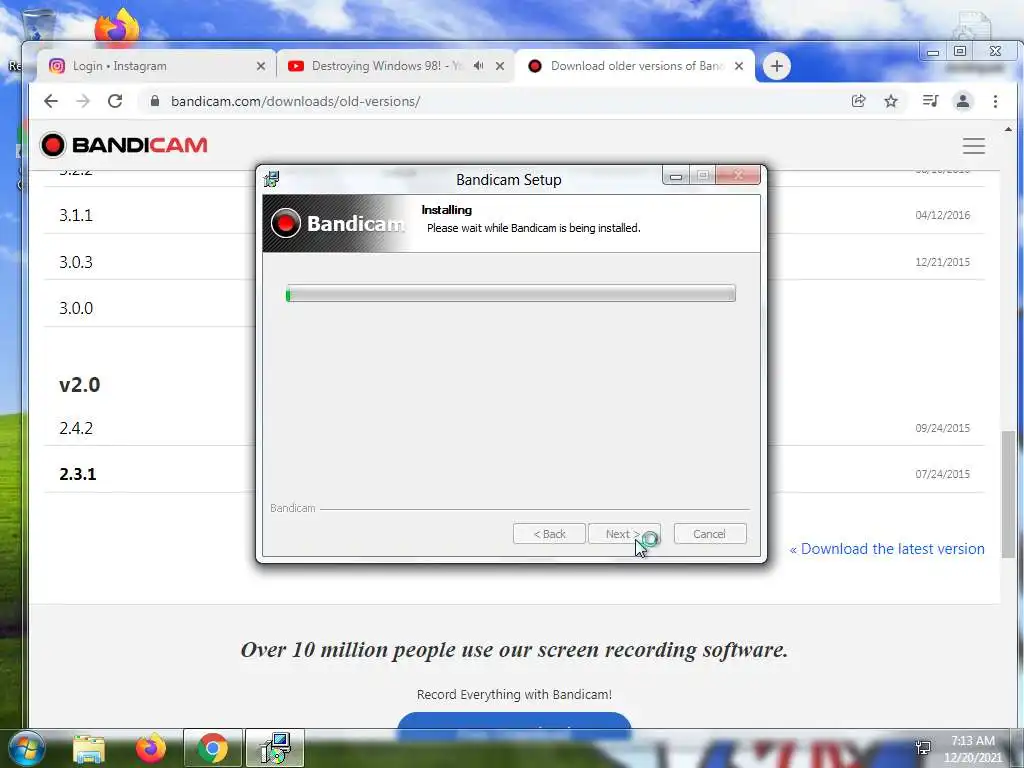This screenshot has height=768, width=1024.
Task: Click the address bar URL
Action: pos(295,101)
